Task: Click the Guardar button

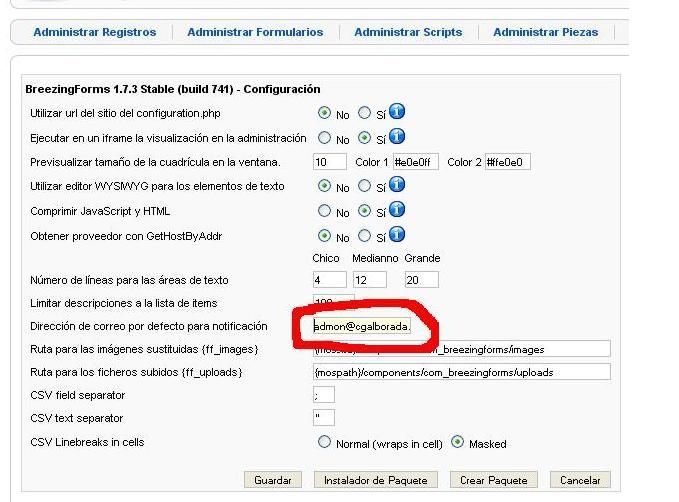Action: [273, 480]
